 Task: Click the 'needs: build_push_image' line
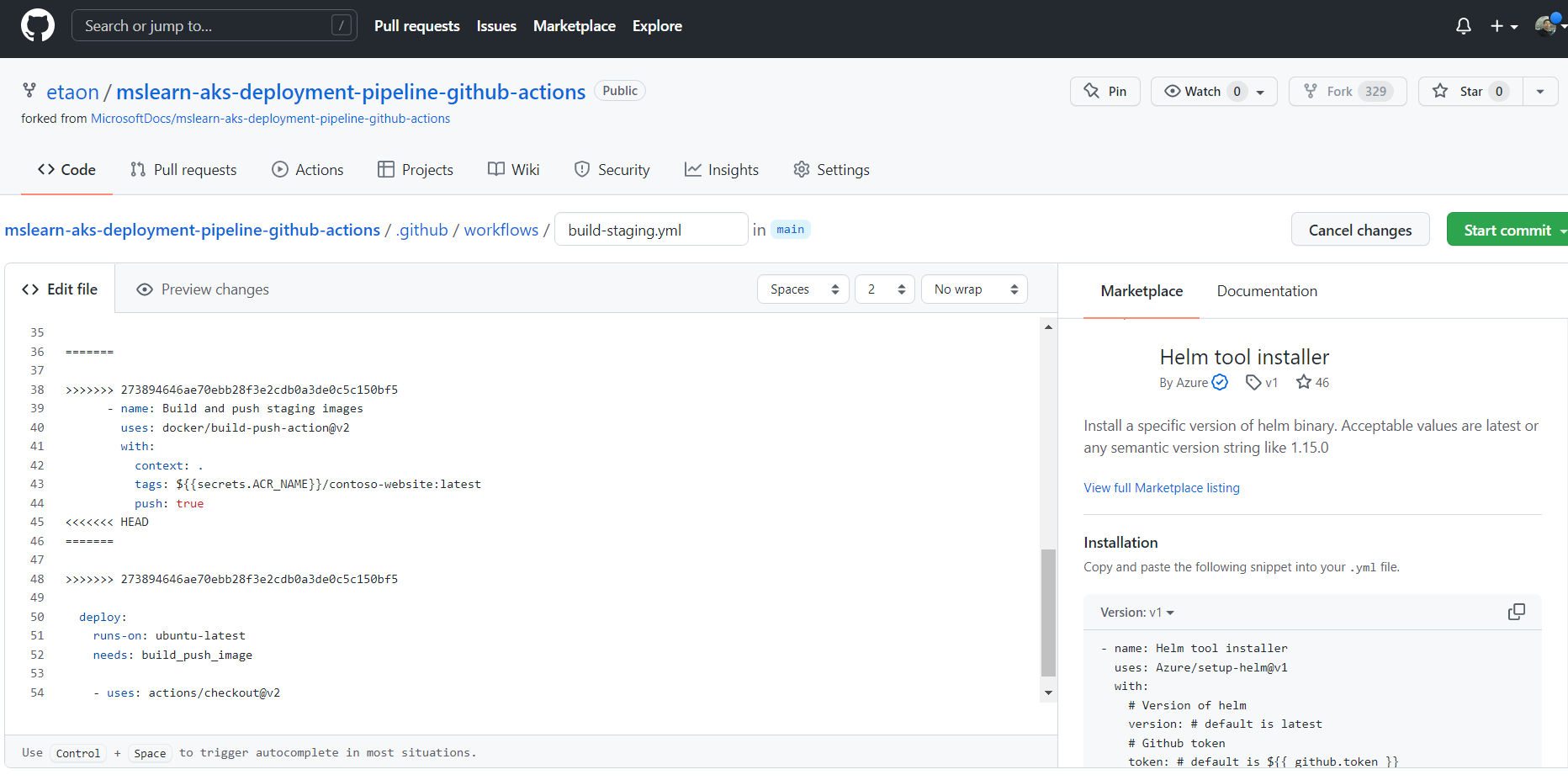[x=172, y=655]
